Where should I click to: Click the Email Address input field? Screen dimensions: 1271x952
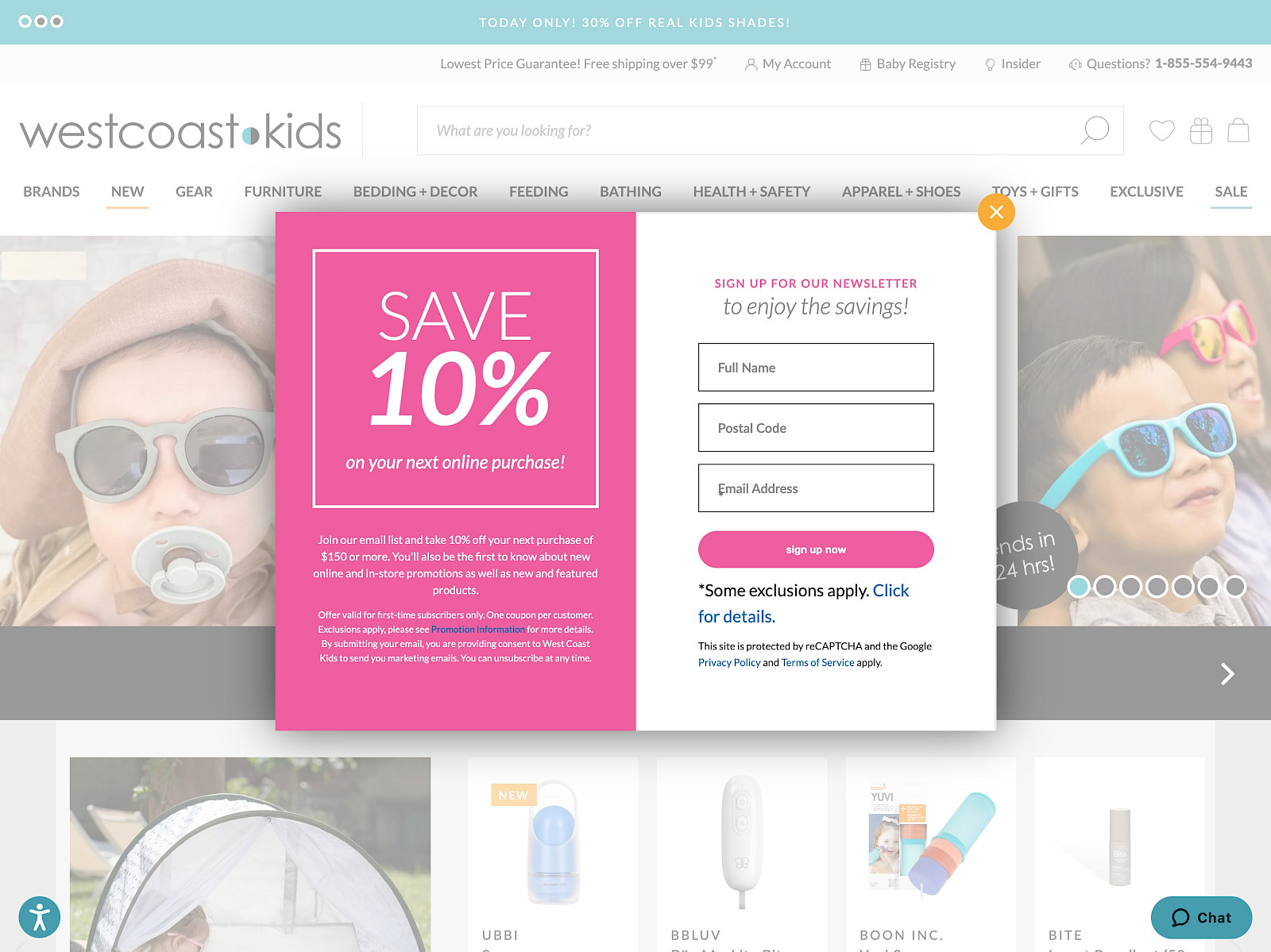[x=816, y=488]
